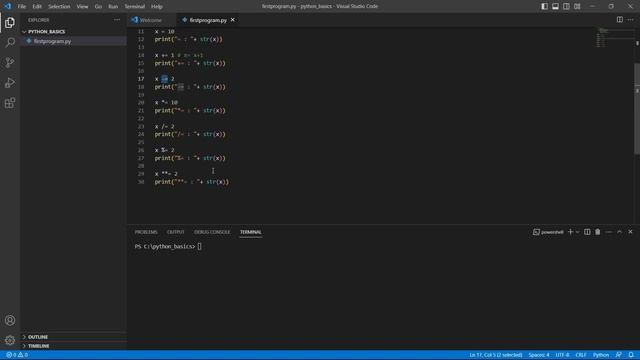This screenshot has height=360, width=640.
Task: Click Ln 17, Col 5 status entry
Action: [x=496, y=355]
